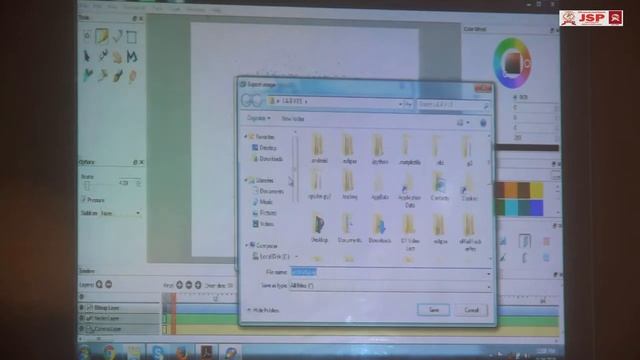
Task: Click the Cancel button
Action: coord(471,310)
